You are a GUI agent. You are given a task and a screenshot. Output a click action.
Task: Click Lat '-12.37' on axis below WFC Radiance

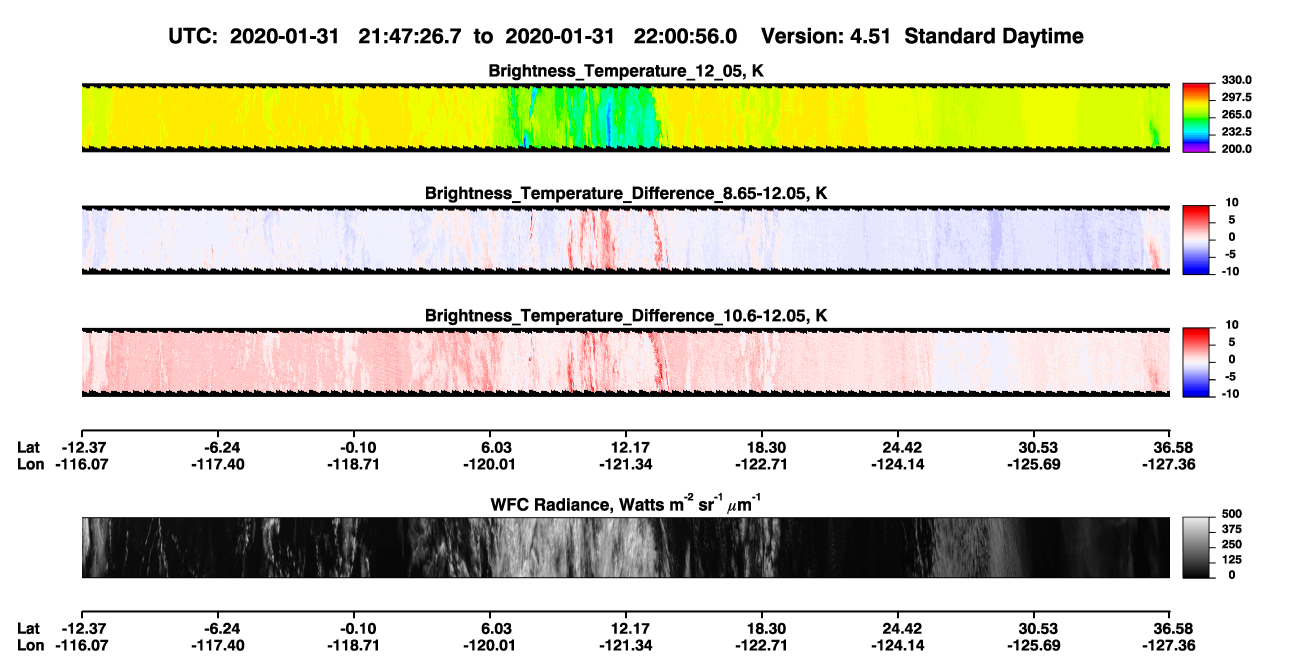(x=82, y=628)
